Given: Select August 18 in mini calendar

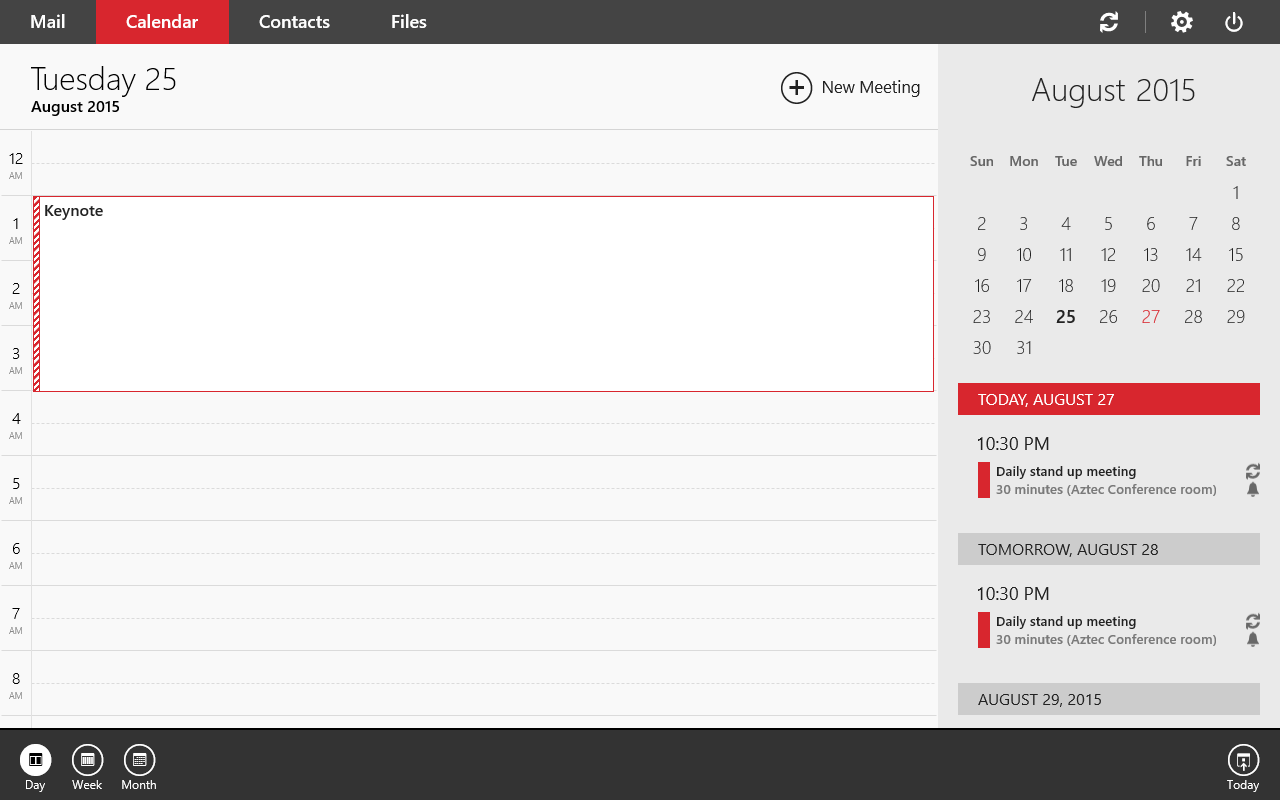Looking at the screenshot, I should (x=1066, y=286).
